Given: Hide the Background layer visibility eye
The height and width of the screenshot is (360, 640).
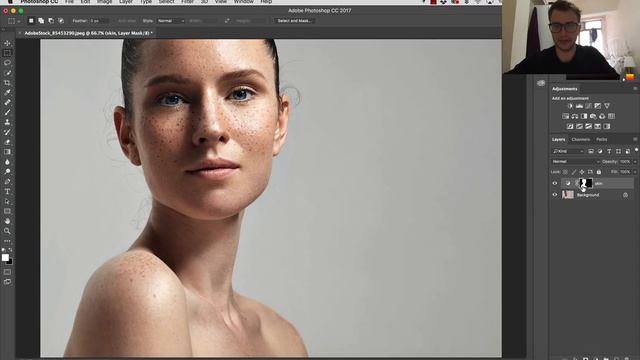Looking at the screenshot, I should 555,195.
